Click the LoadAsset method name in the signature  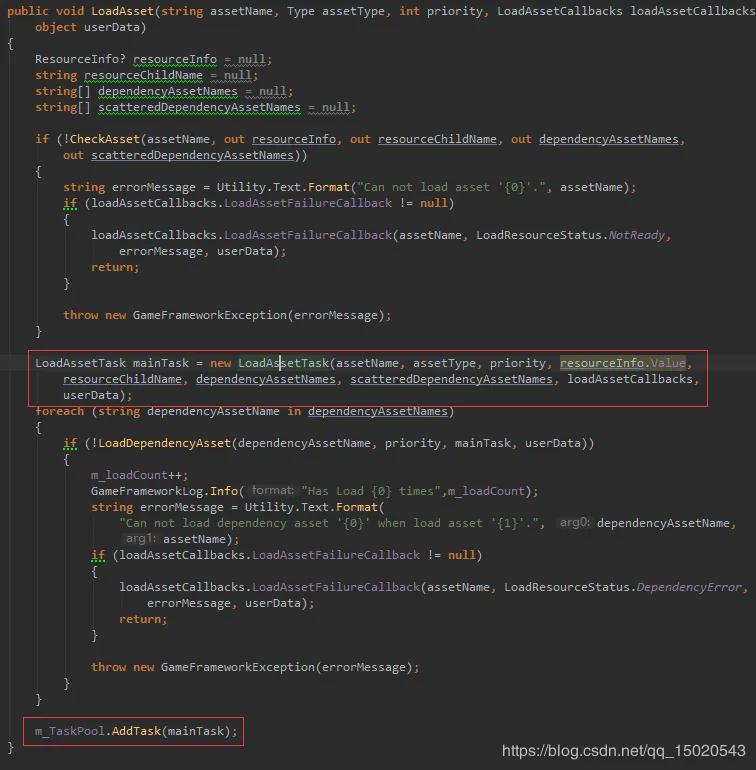(122, 11)
